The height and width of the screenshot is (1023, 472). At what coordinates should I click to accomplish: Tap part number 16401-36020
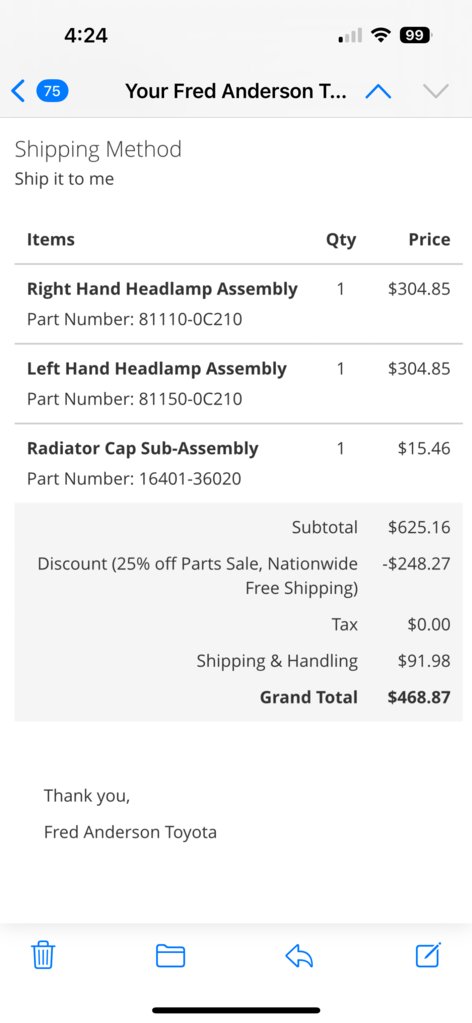coord(190,479)
